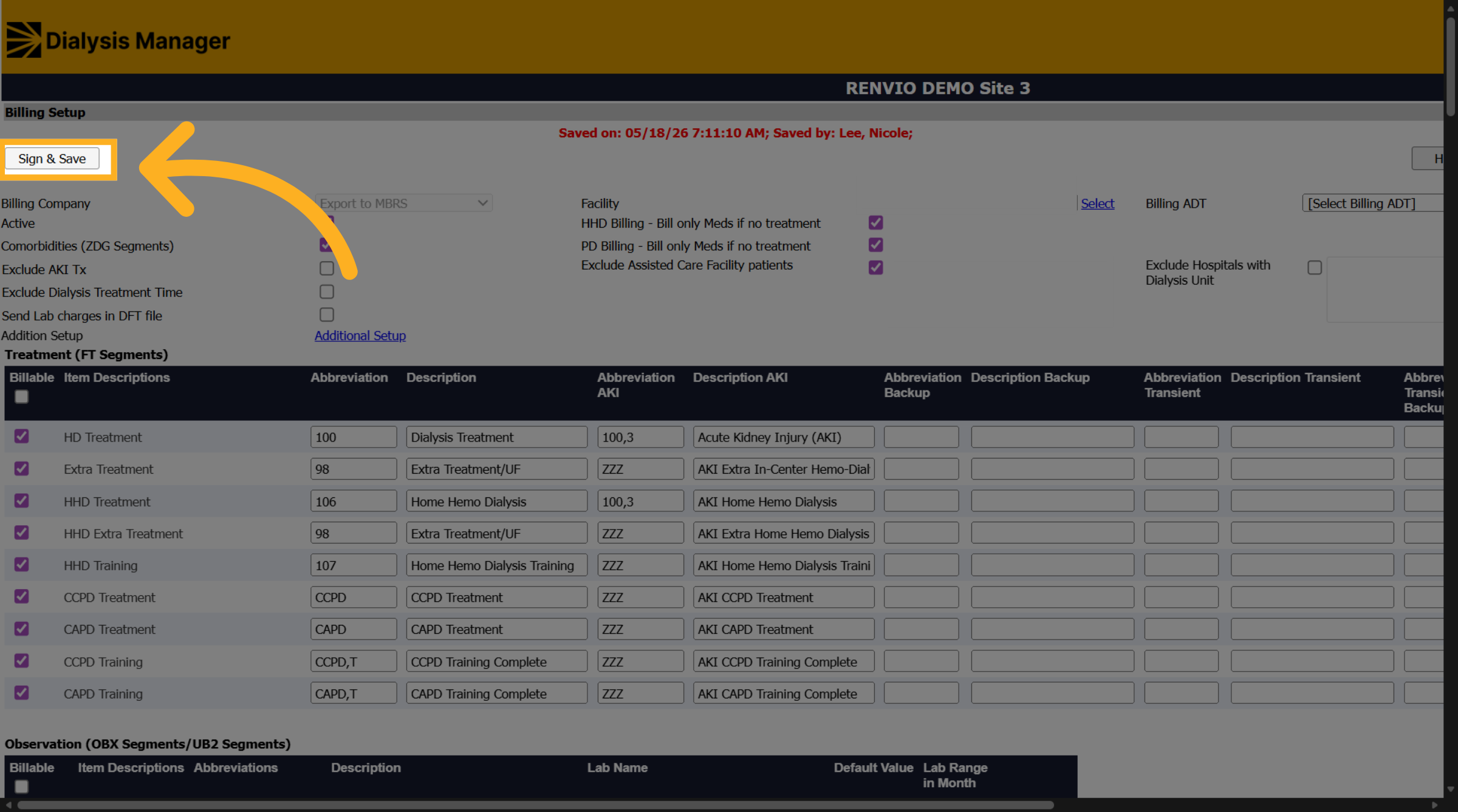Click the Saved on status message

[736, 132]
